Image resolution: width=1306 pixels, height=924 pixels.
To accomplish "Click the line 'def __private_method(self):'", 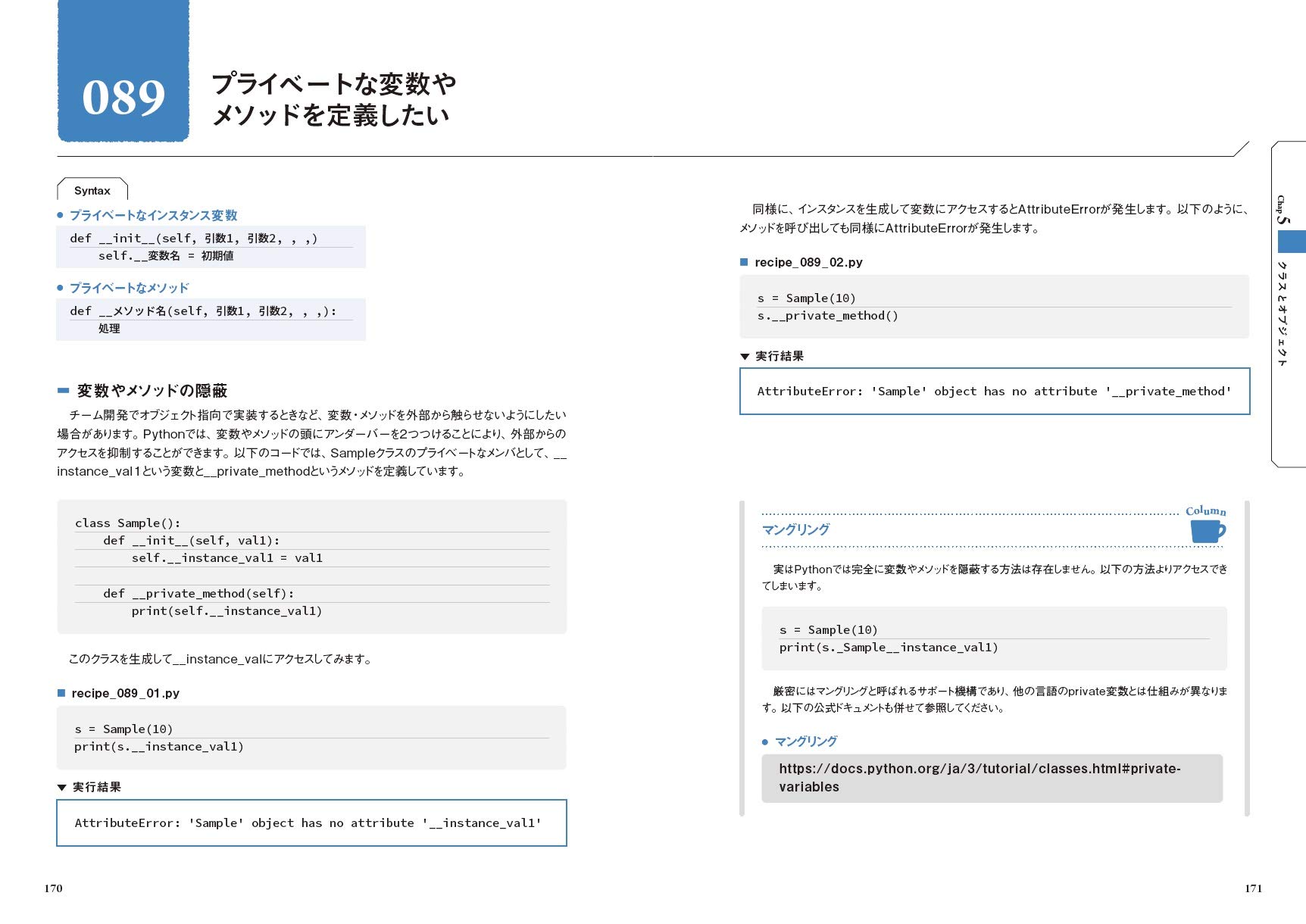I will tap(198, 594).
